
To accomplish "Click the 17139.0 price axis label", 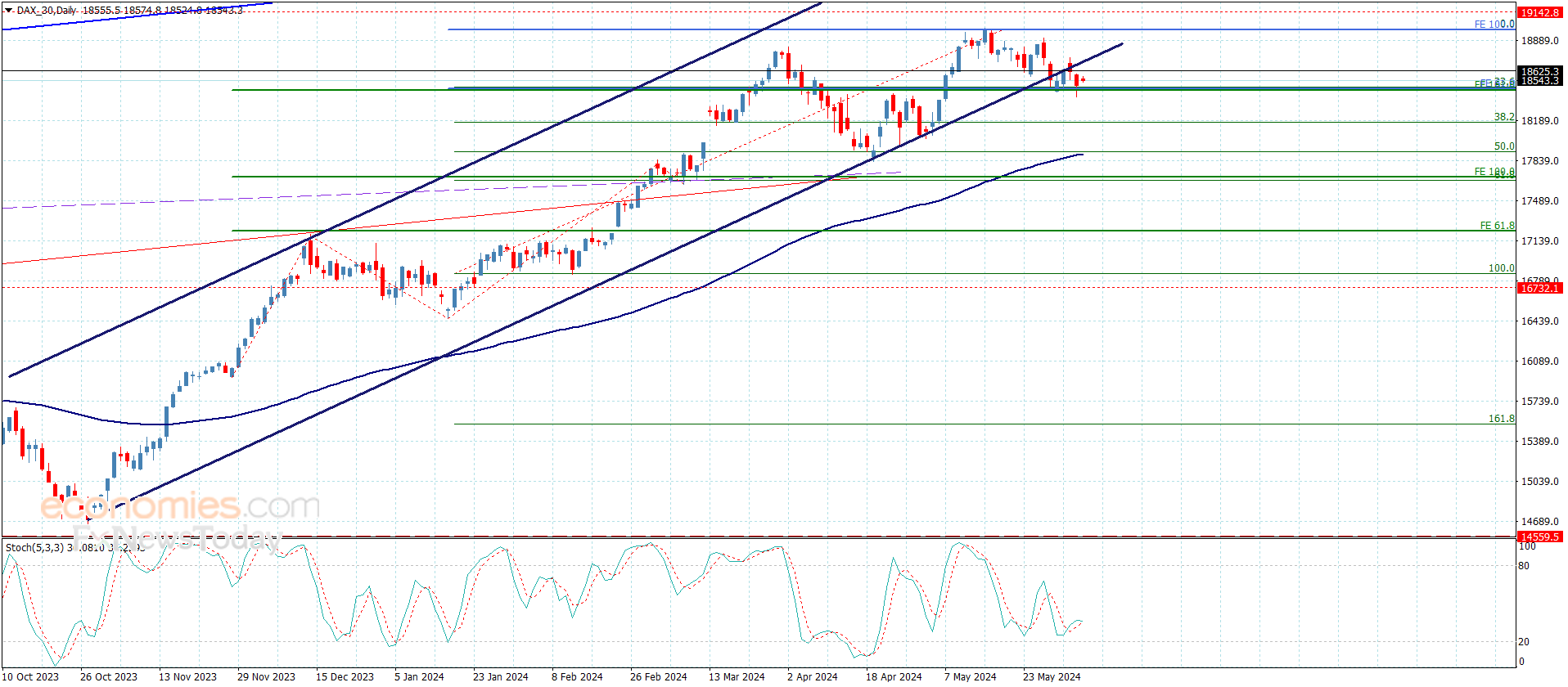I will [1539, 241].
